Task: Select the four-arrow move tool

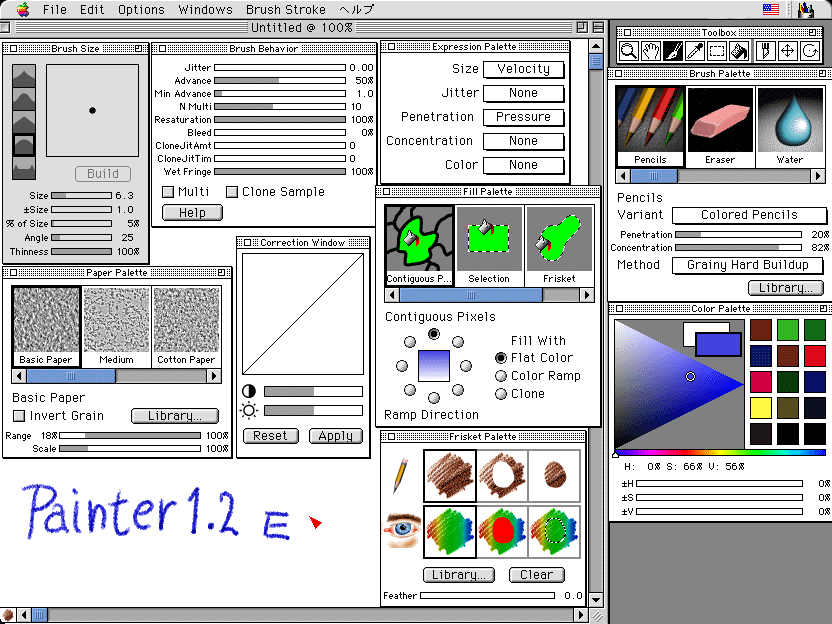Action: (x=787, y=51)
